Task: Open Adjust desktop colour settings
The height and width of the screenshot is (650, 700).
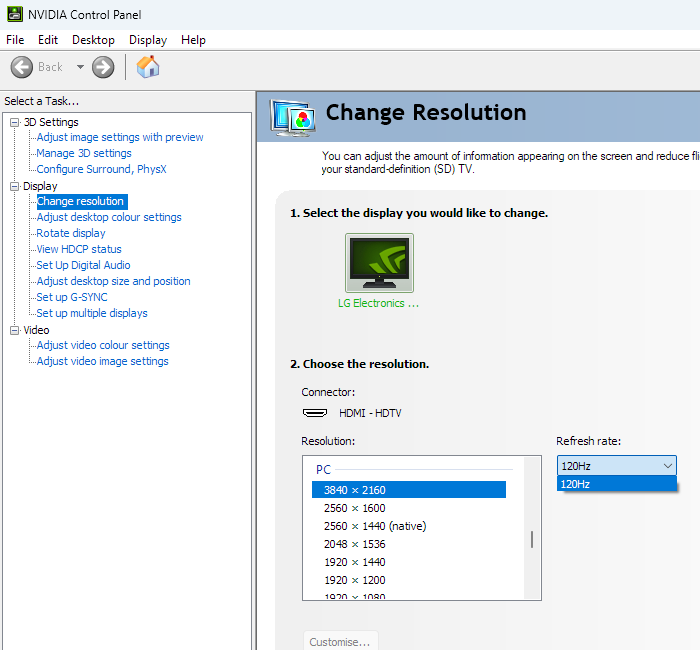Action: [x=109, y=217]
